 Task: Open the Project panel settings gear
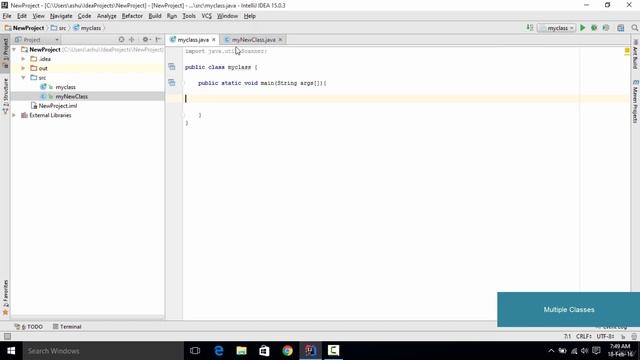(146, 40)
